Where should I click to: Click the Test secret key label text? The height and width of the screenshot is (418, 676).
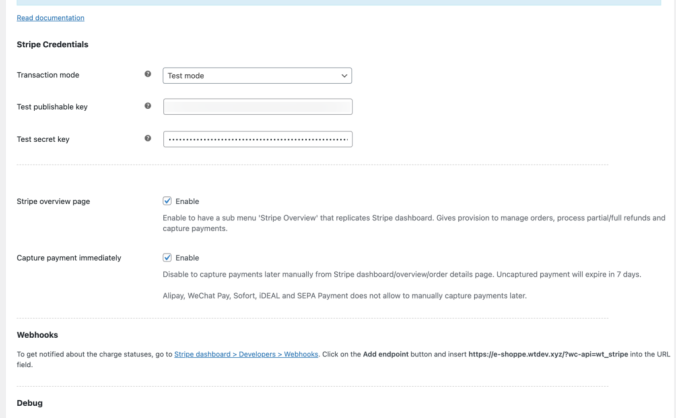43,139
